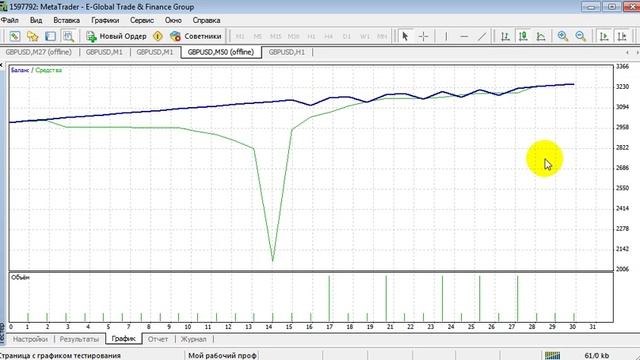Toggle the Strategy Tester magnifier icon
Image resolution: width=640 pixels, height=360 pixels.
click(68, 36)
